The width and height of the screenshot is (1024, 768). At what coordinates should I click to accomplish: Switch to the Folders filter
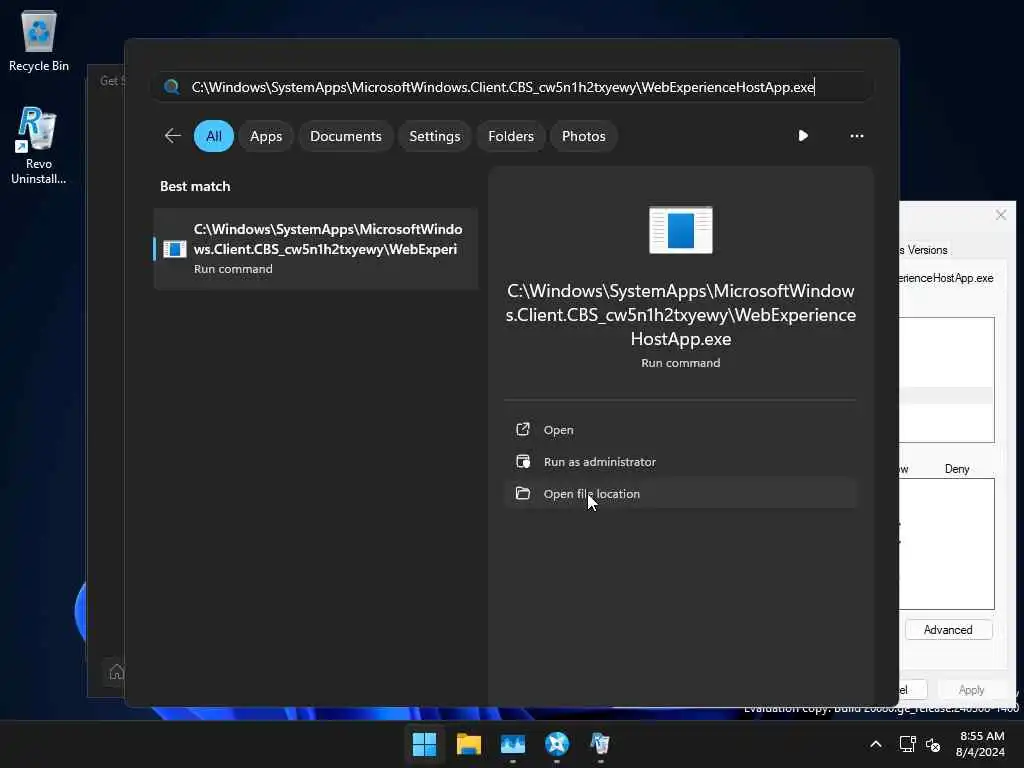[511, 136]
